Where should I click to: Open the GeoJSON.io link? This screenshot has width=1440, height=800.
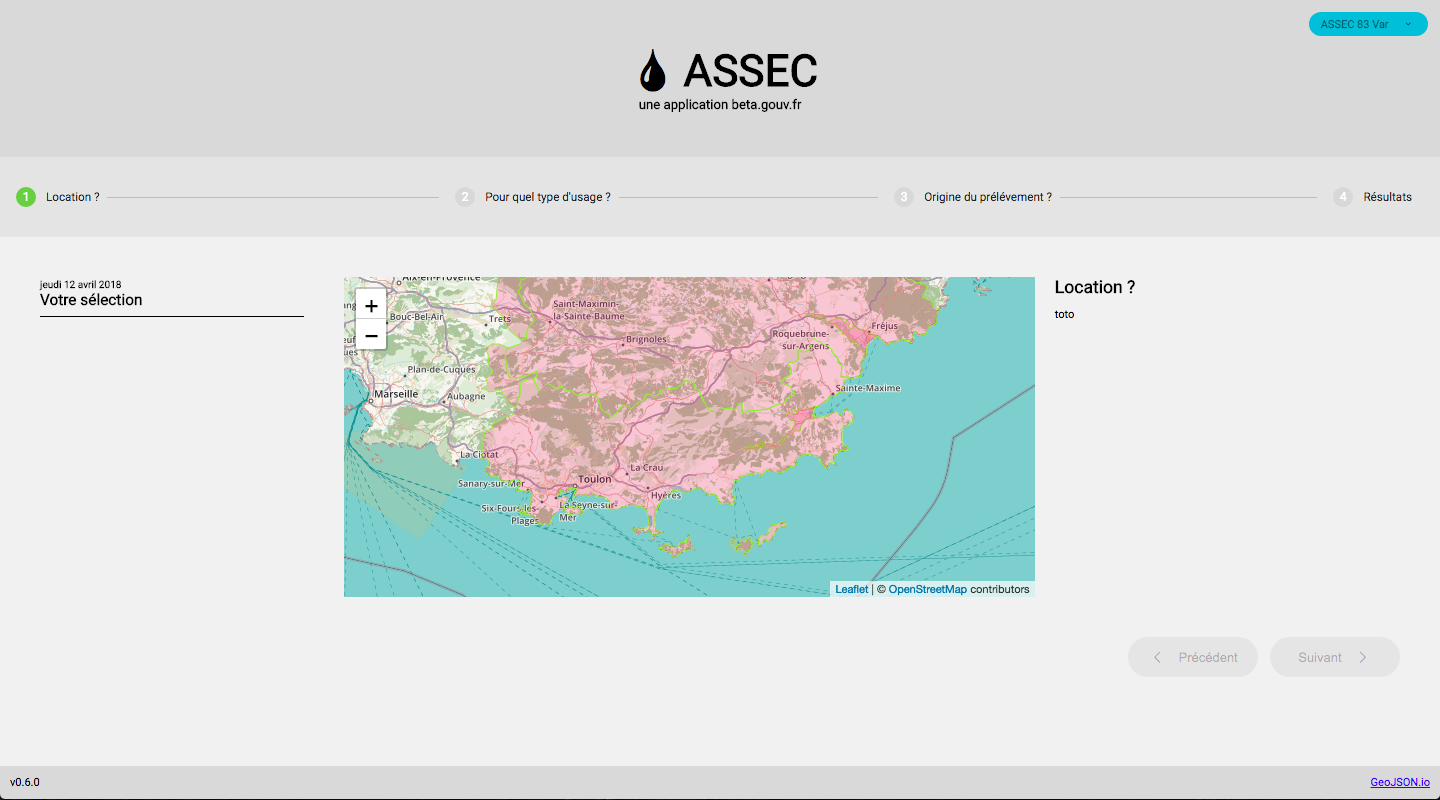pos(1399,782)
